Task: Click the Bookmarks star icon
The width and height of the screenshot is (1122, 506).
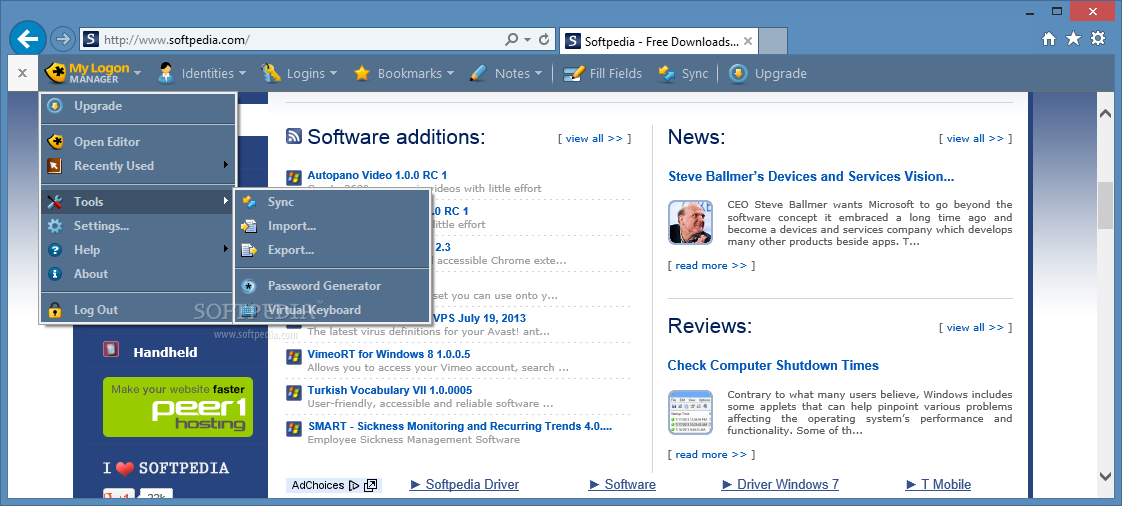Action: coord(361,73)
